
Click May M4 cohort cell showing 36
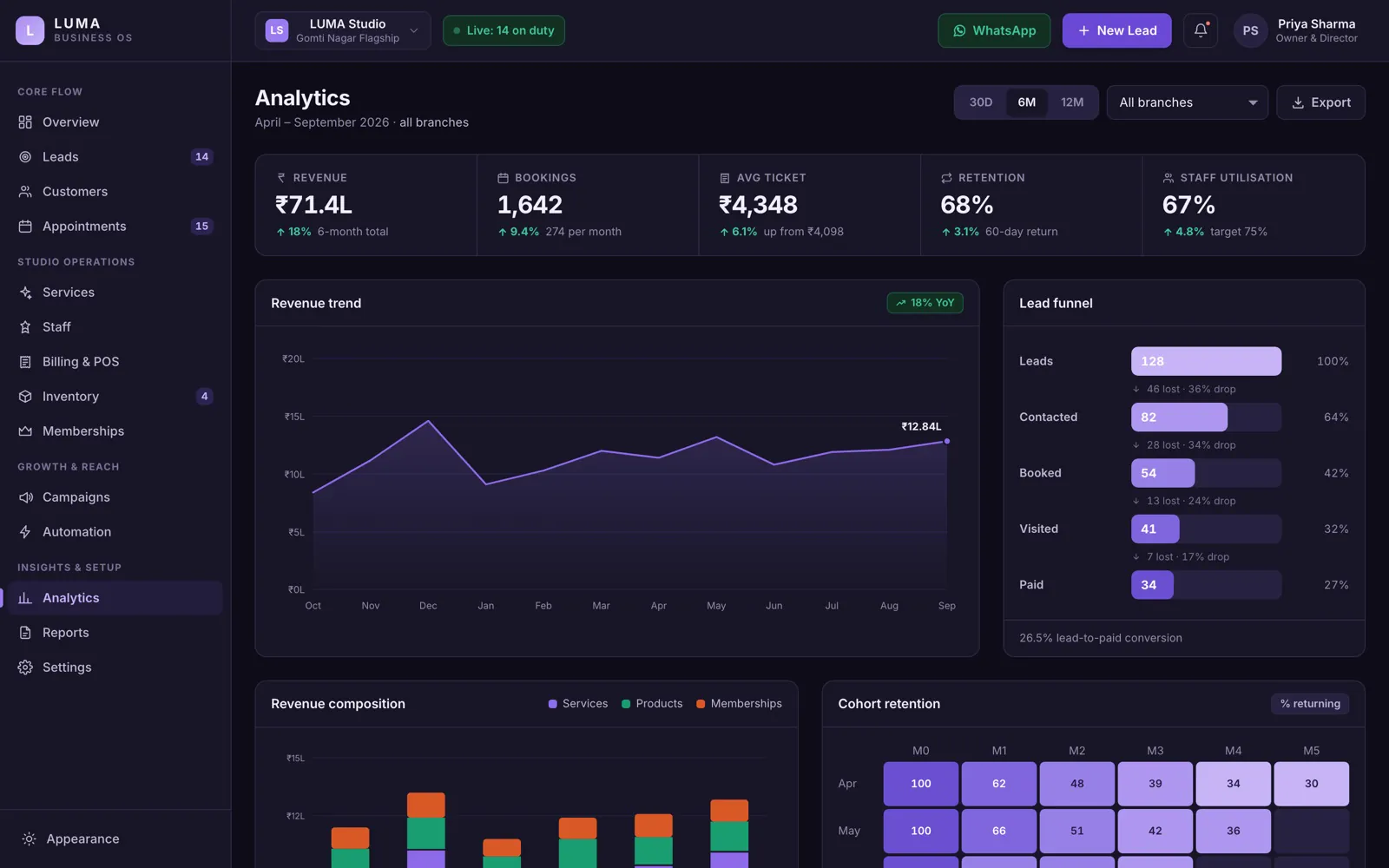click(x=1234, y=831)
